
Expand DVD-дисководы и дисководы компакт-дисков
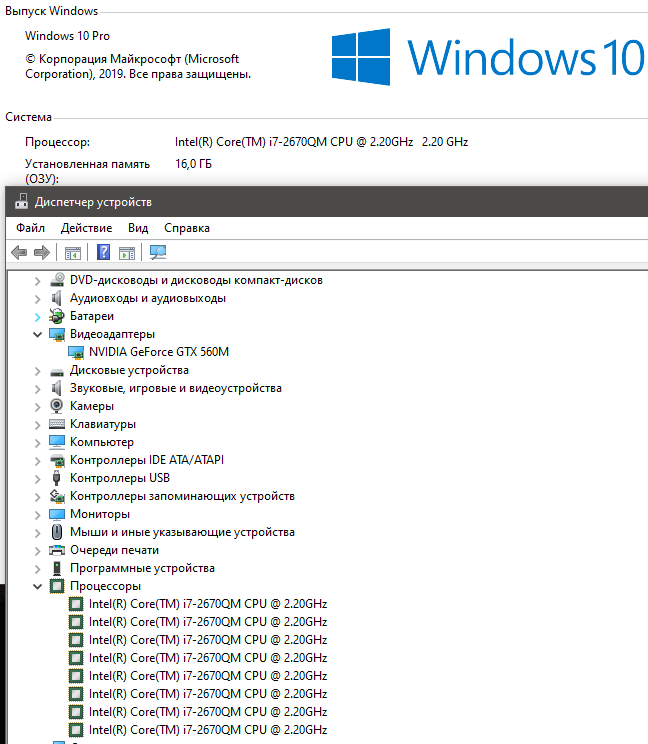(x=37, y=281)
